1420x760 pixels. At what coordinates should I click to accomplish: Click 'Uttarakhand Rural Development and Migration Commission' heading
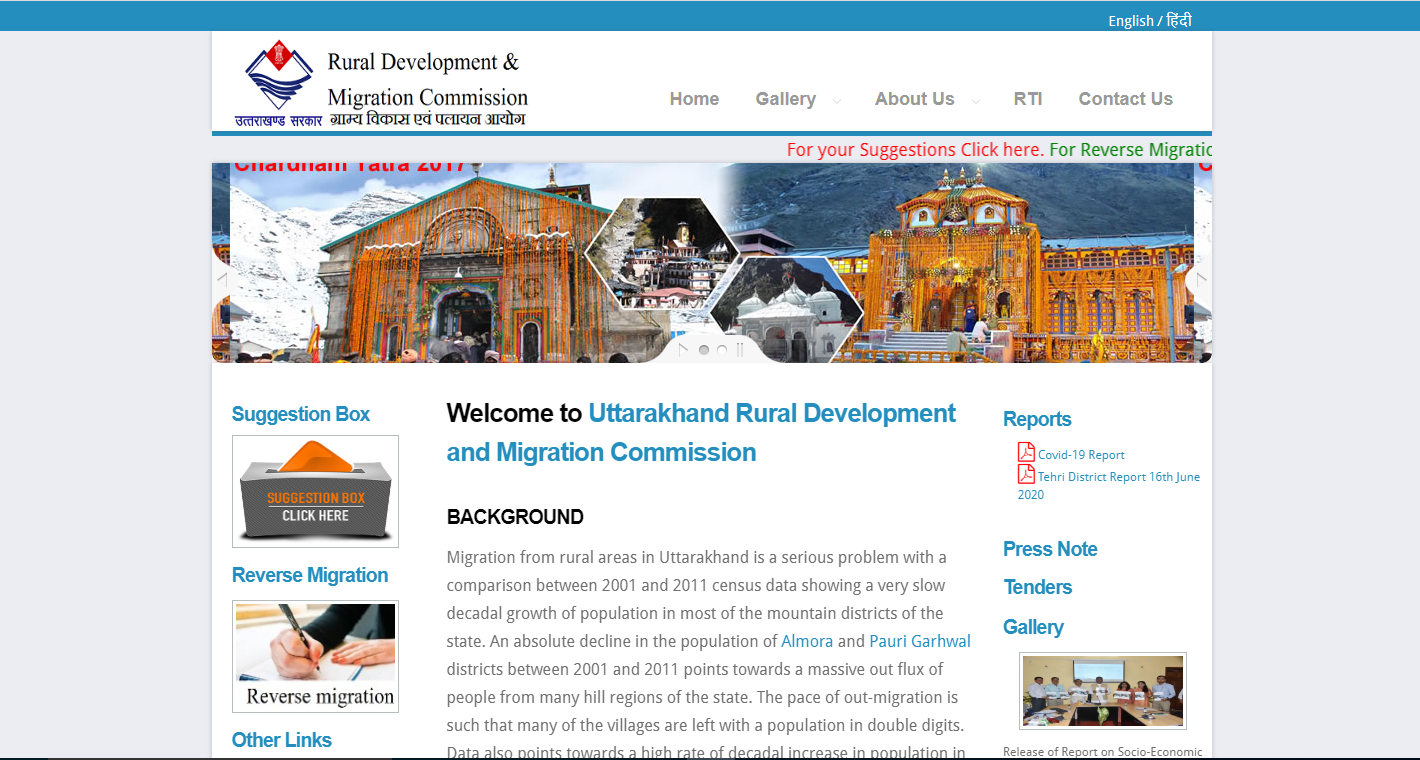pyautogui.click(x=701, y=433)
